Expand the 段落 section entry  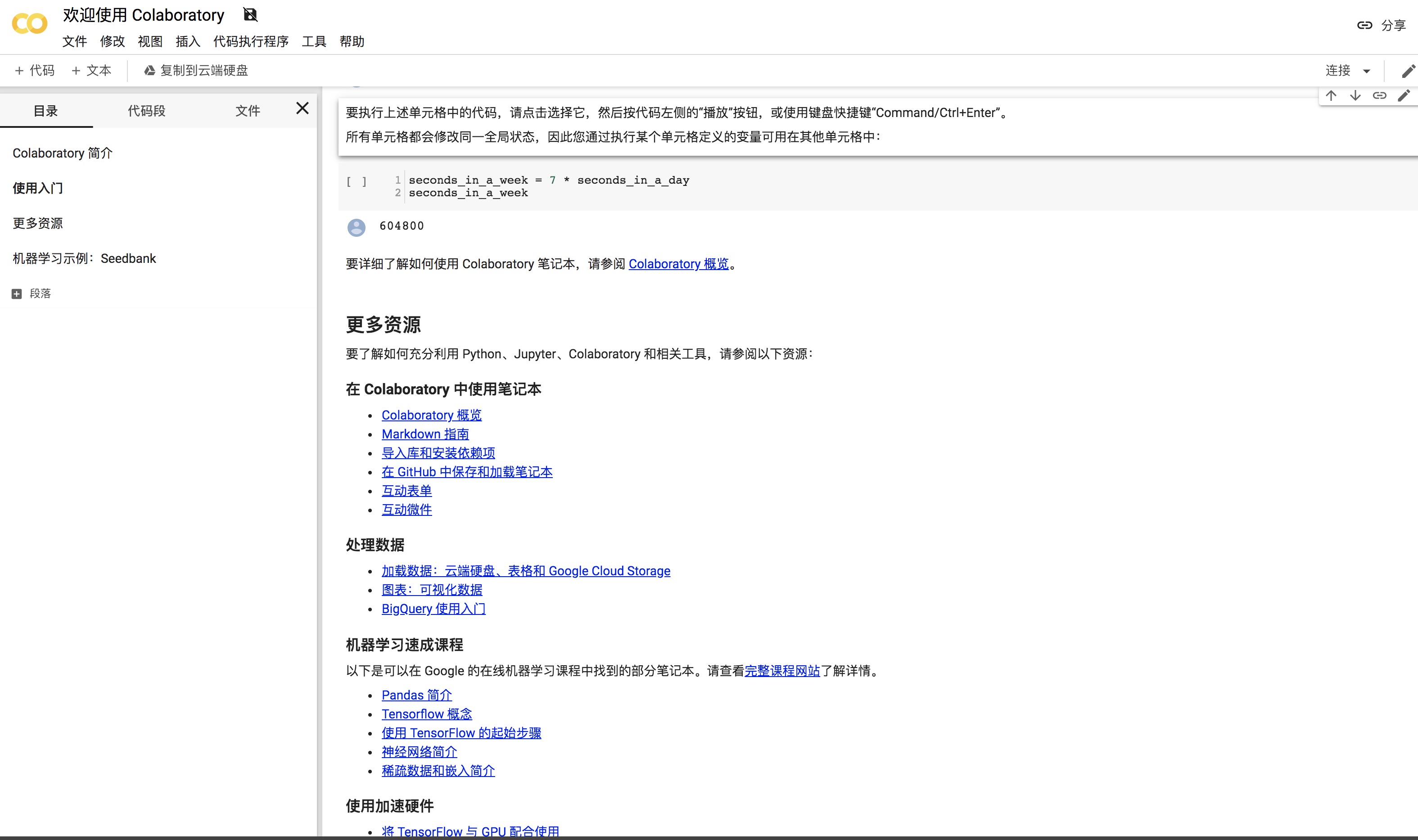[x=16, y=294]
